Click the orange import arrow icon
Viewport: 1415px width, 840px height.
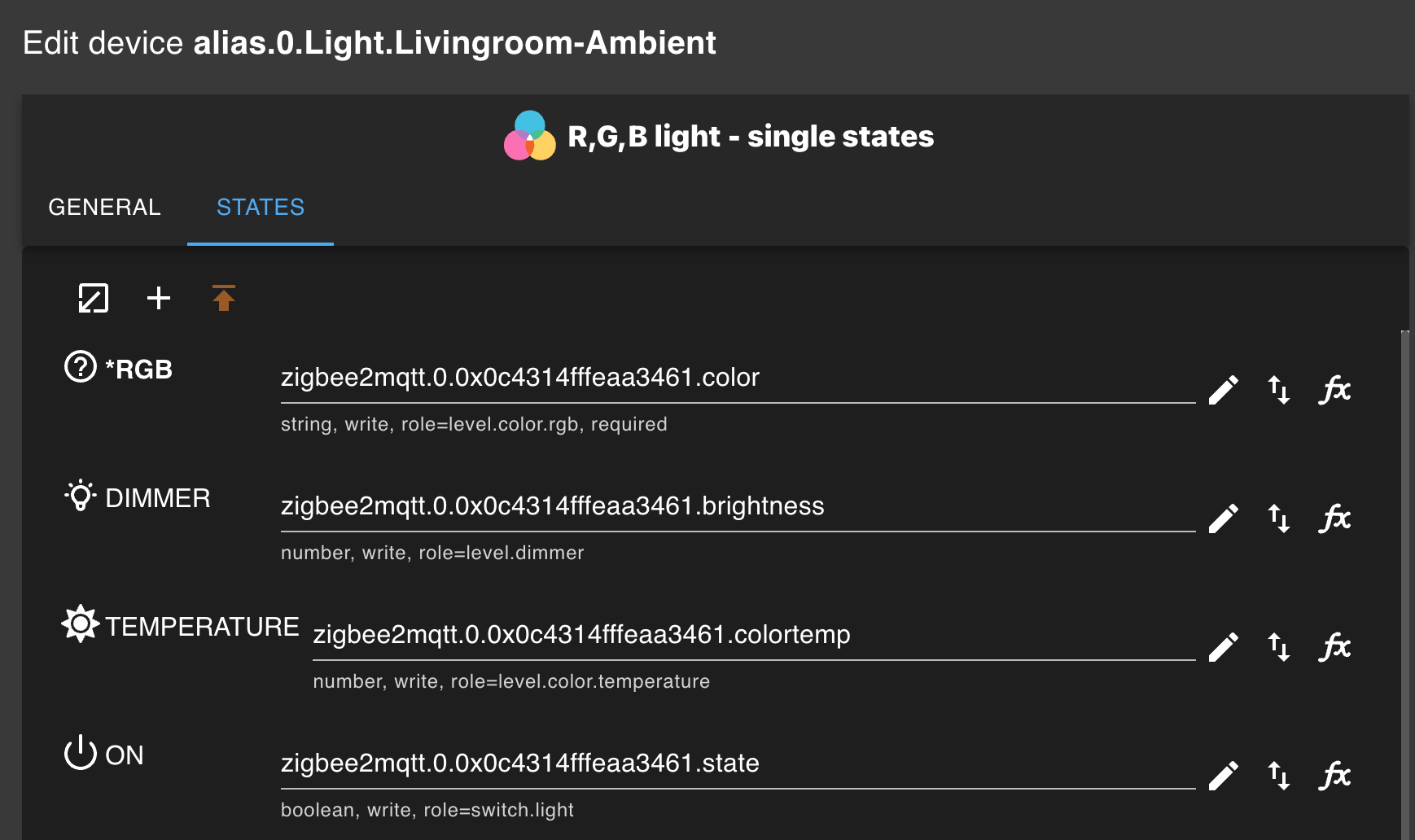[224, 298]
